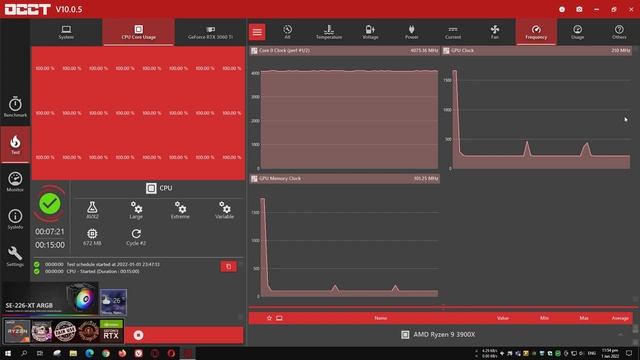Toggle Core 0 Clock graph icon
Viewport: 640px width, 360px height.
254,51
